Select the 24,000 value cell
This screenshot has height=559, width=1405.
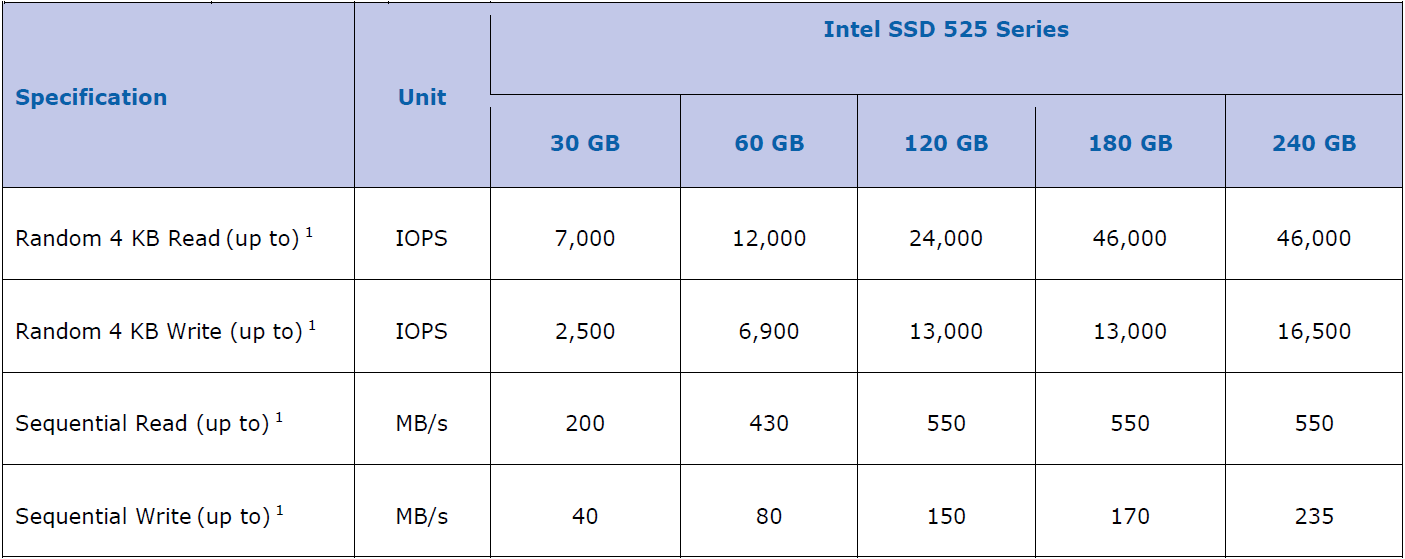tap(946, 239)
